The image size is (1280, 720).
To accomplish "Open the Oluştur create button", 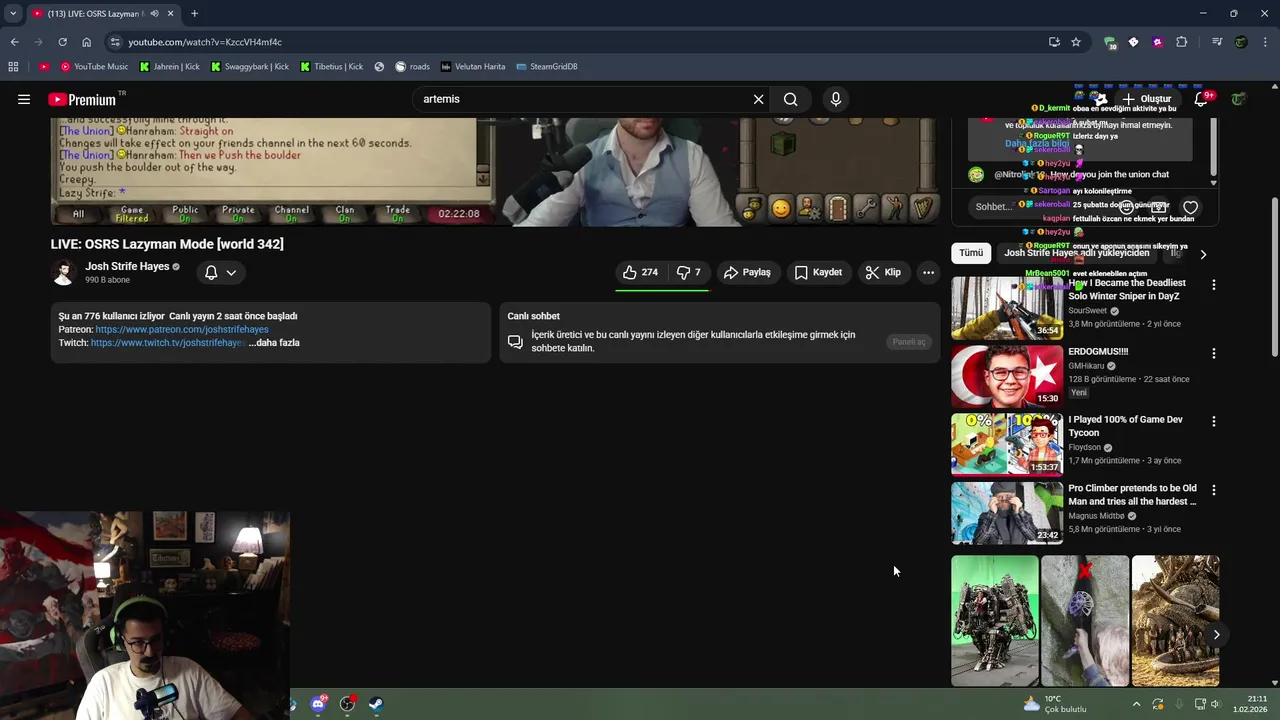I will (x=1147, y=99).
